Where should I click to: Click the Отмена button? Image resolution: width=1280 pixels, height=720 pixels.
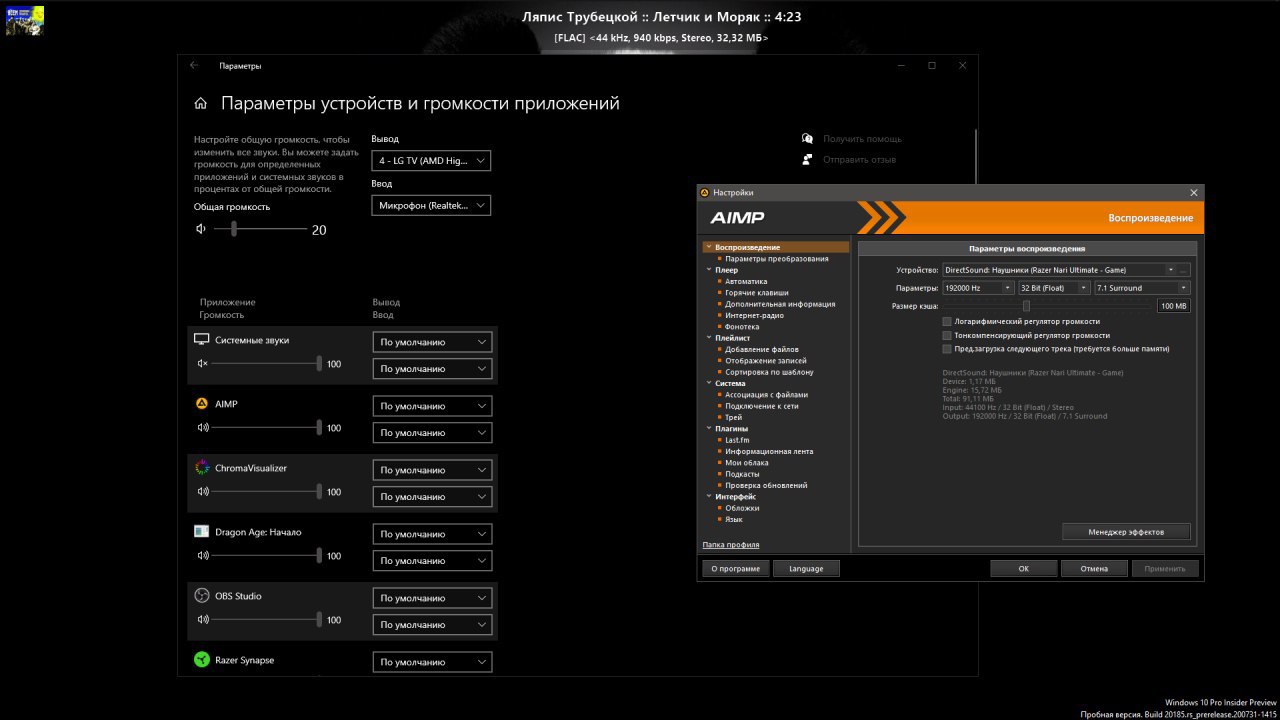[1094, 568]
